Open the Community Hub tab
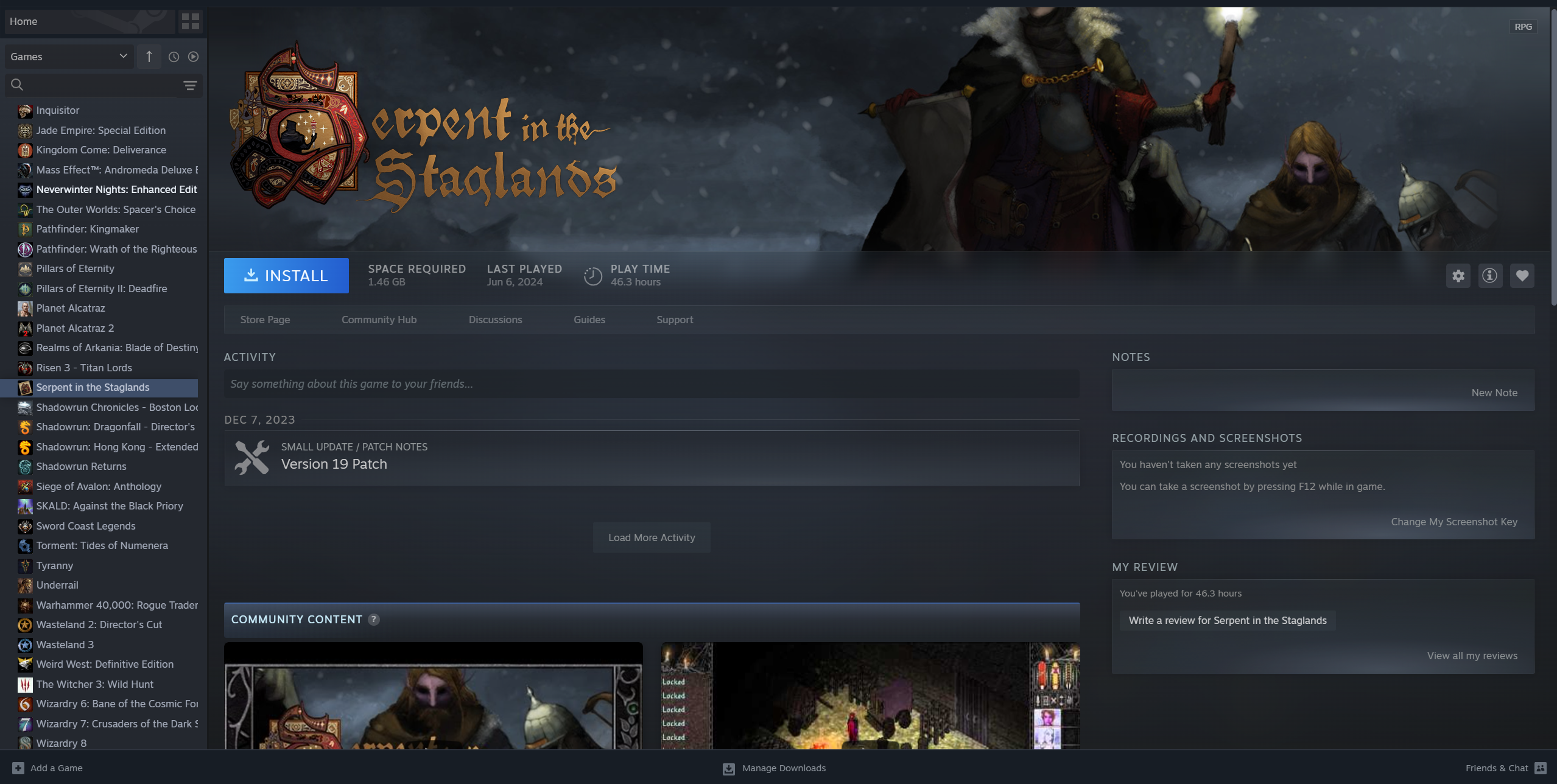Viewport: 1557px width, 784px height. coord(379,320)
